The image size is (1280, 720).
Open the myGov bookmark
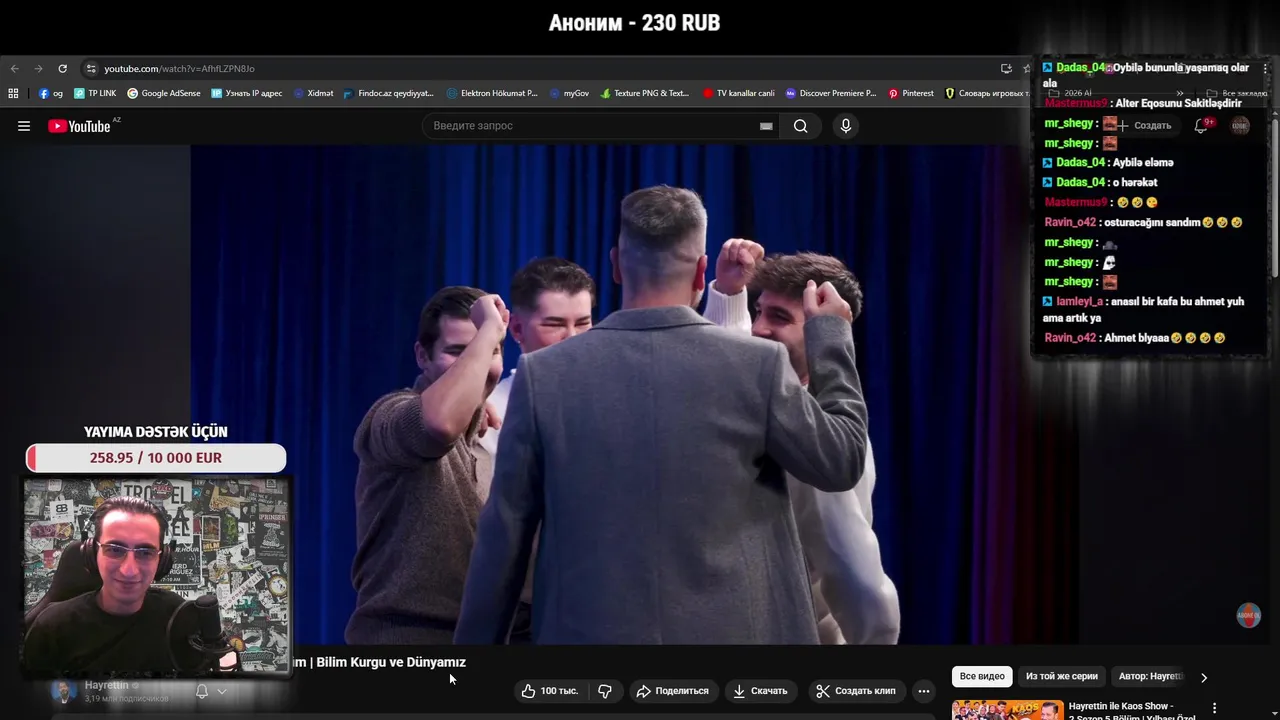coord(570,93)
